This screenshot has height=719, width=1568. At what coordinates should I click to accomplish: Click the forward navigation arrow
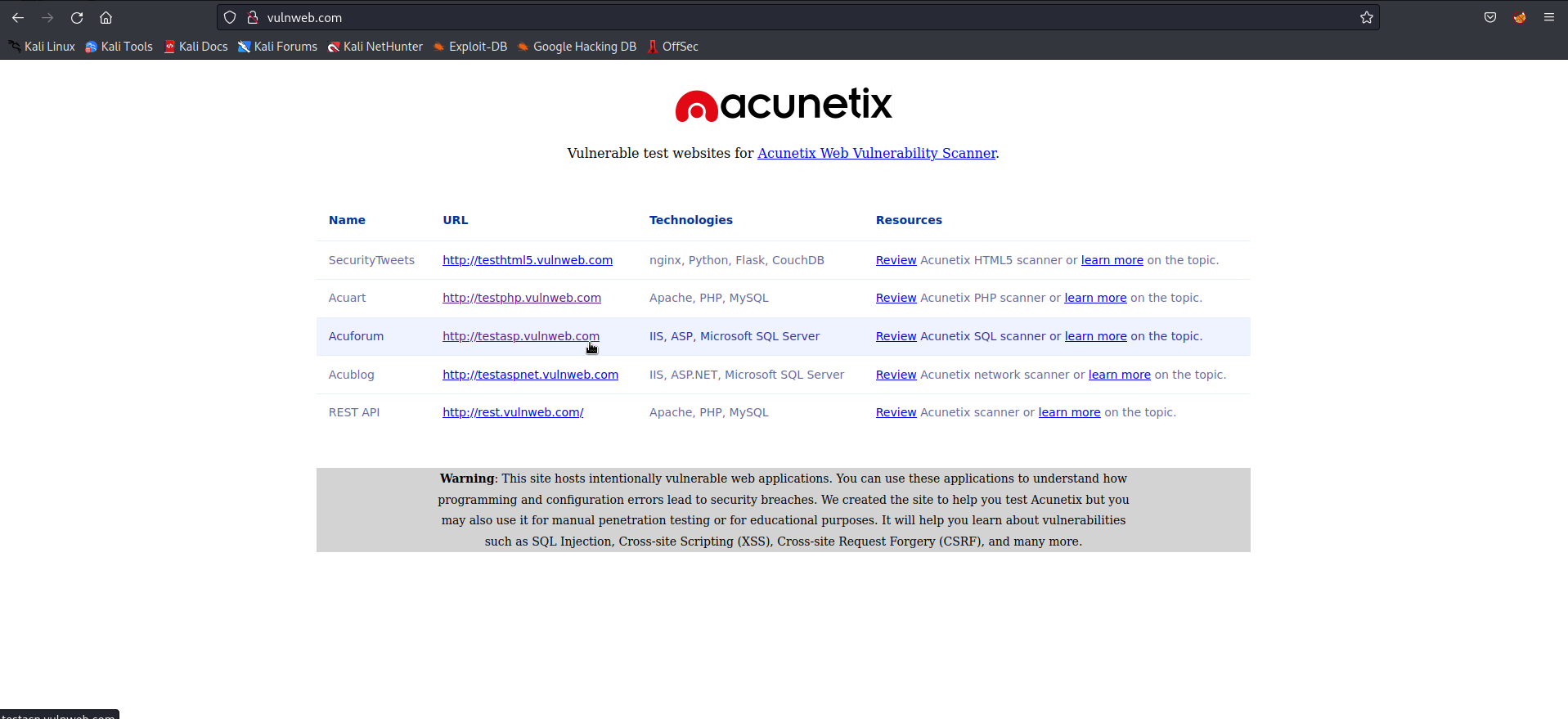coord(47,17)
